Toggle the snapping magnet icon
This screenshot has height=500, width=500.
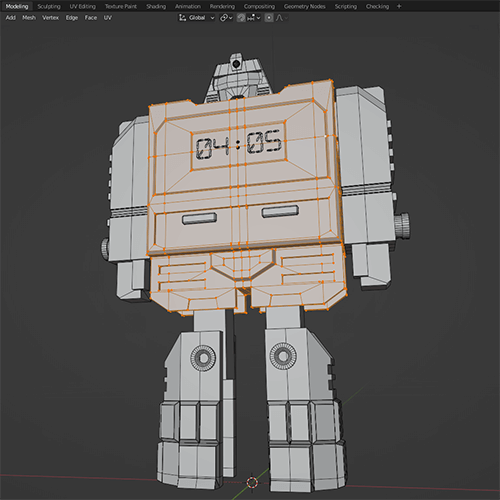(241, 18)
